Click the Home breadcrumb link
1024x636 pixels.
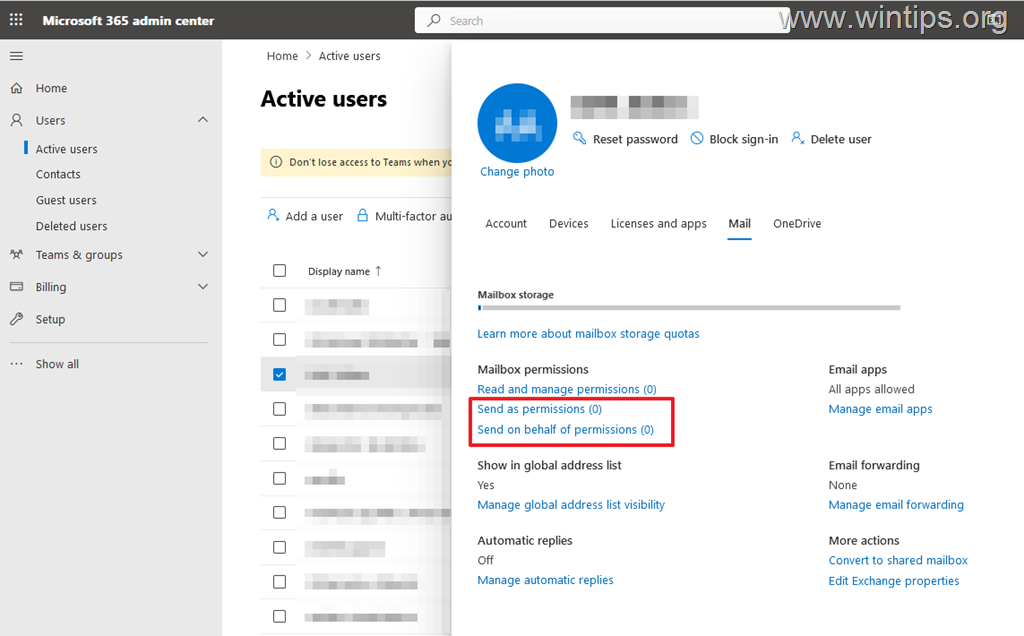point(282,56)
